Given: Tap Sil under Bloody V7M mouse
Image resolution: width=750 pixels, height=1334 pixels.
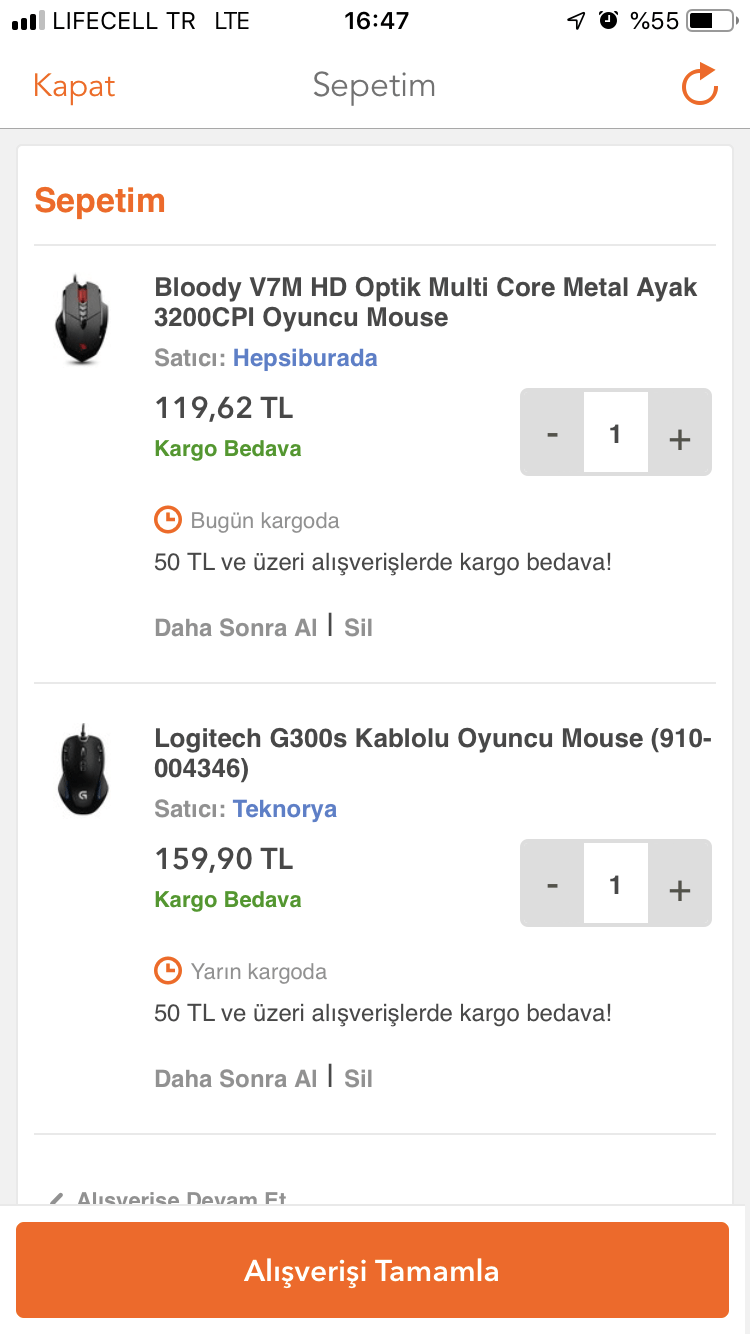Looking at the screenshot, I should pyautogui.click(x=358, y=628).
